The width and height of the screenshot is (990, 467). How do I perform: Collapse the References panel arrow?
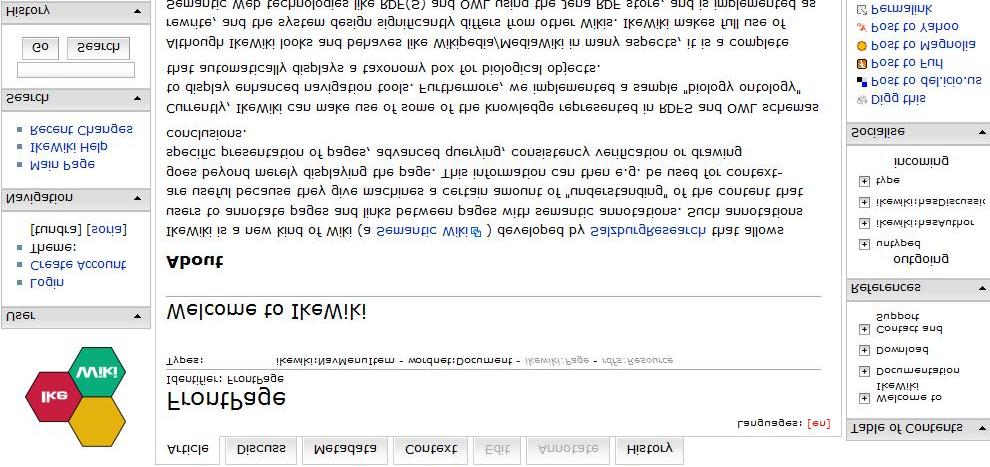pyautogui.click(x=982, y=288)
